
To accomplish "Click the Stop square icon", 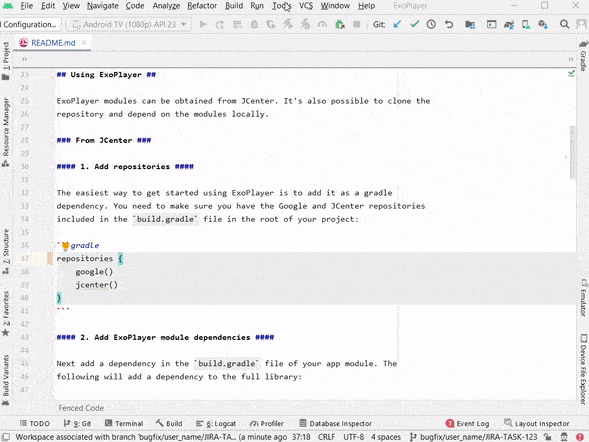I will 356,24.
